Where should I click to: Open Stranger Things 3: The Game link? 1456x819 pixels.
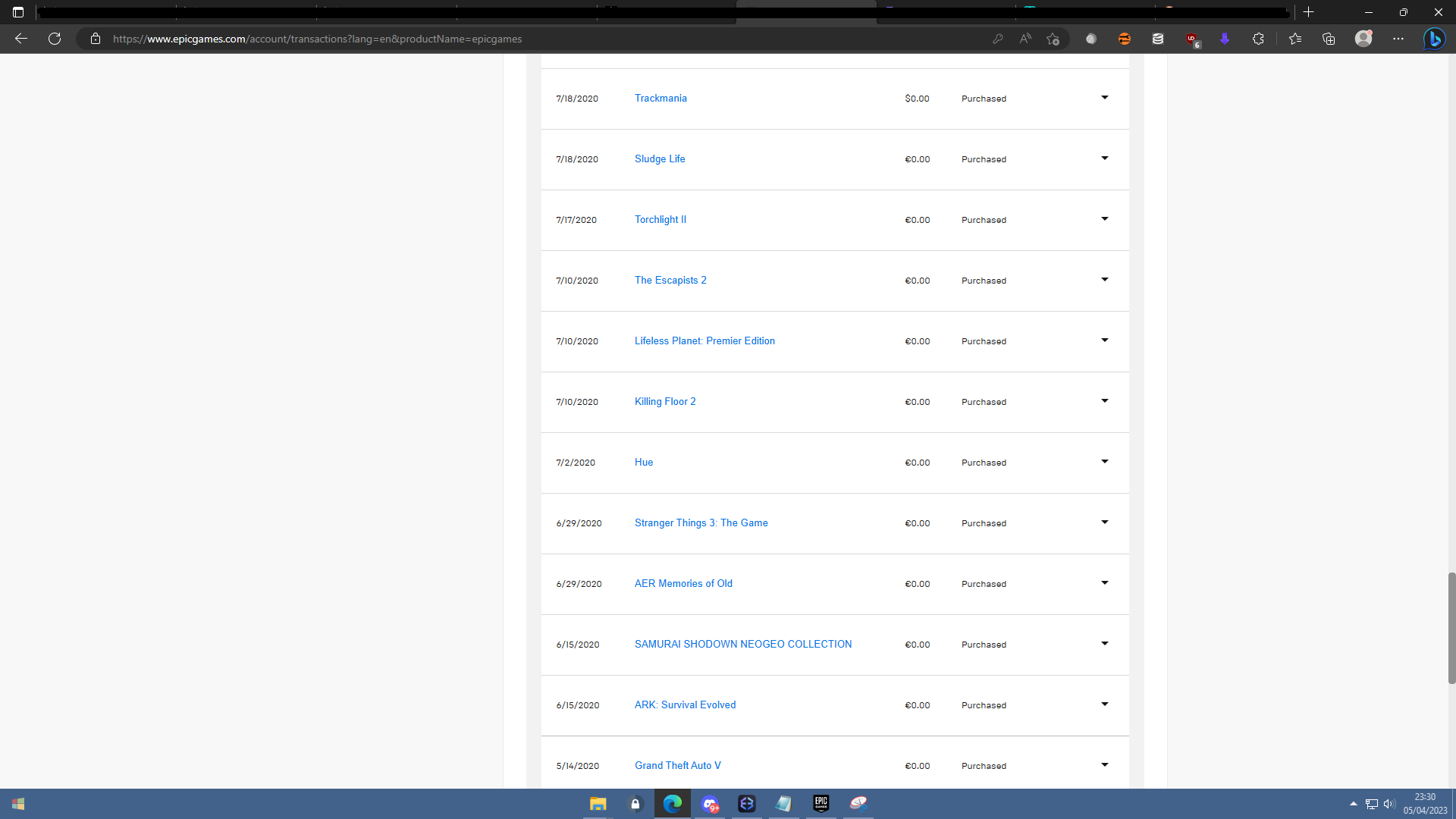[x=701, y=523]
